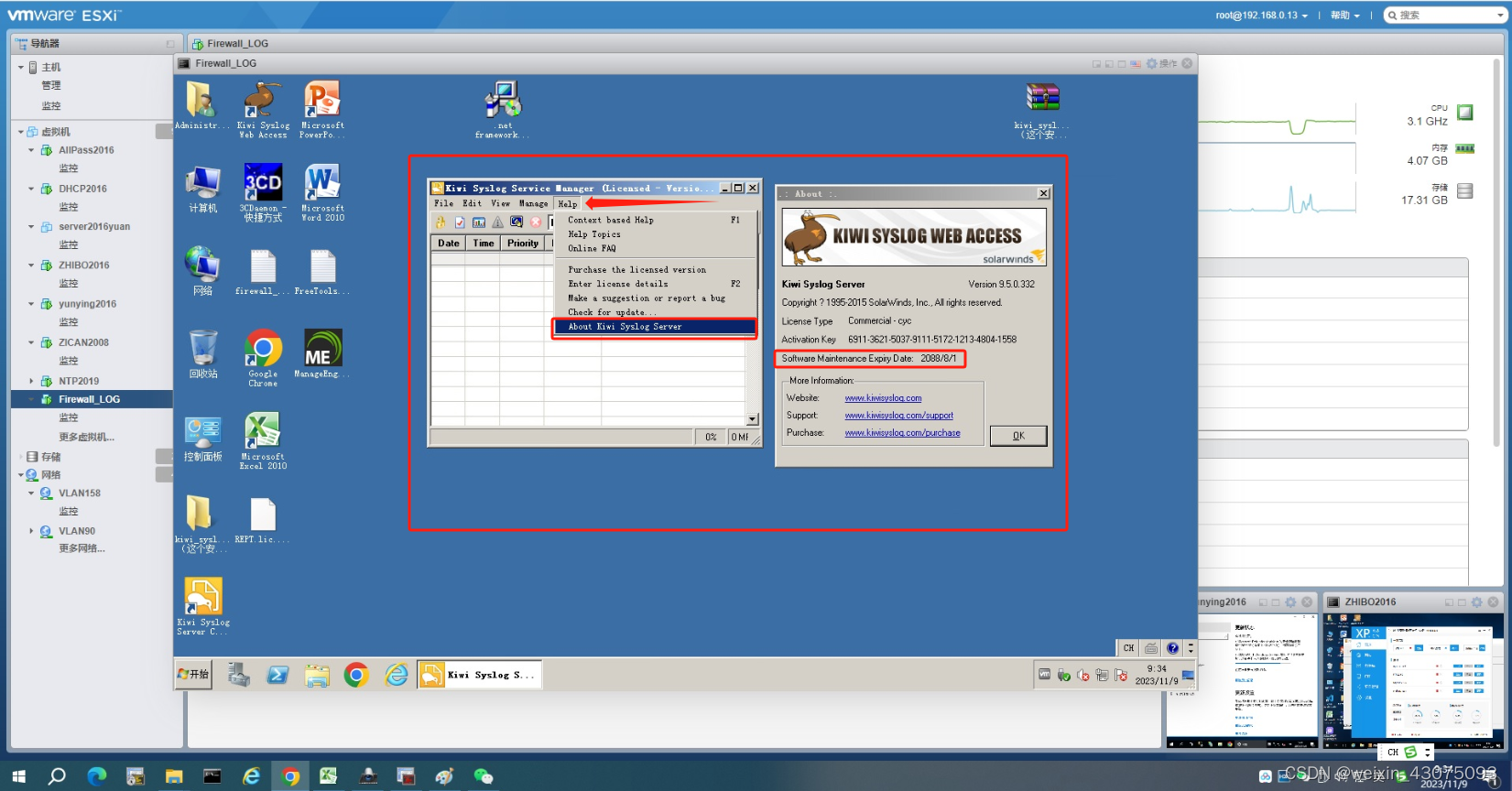1512x791 pixels.
Task: Follow the www.kiwisyslog.com/purchase link
Action: (x=902, y=433)
